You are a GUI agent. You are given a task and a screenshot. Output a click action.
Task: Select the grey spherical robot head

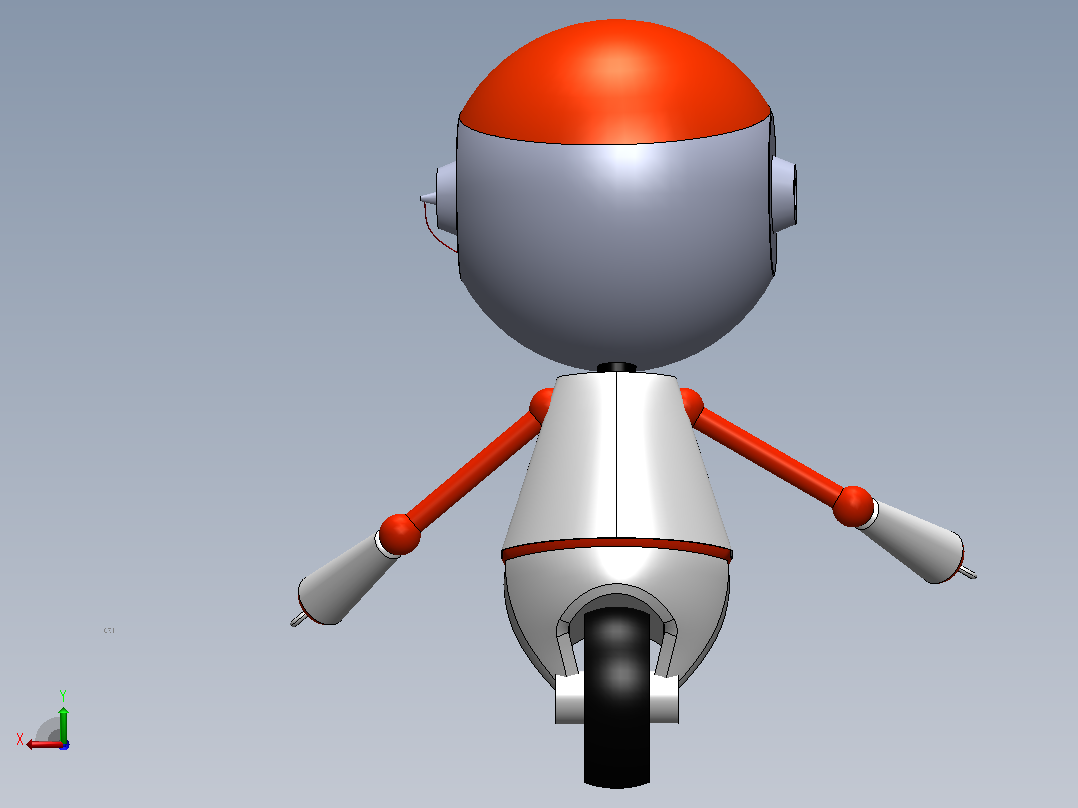pos(615,254)
